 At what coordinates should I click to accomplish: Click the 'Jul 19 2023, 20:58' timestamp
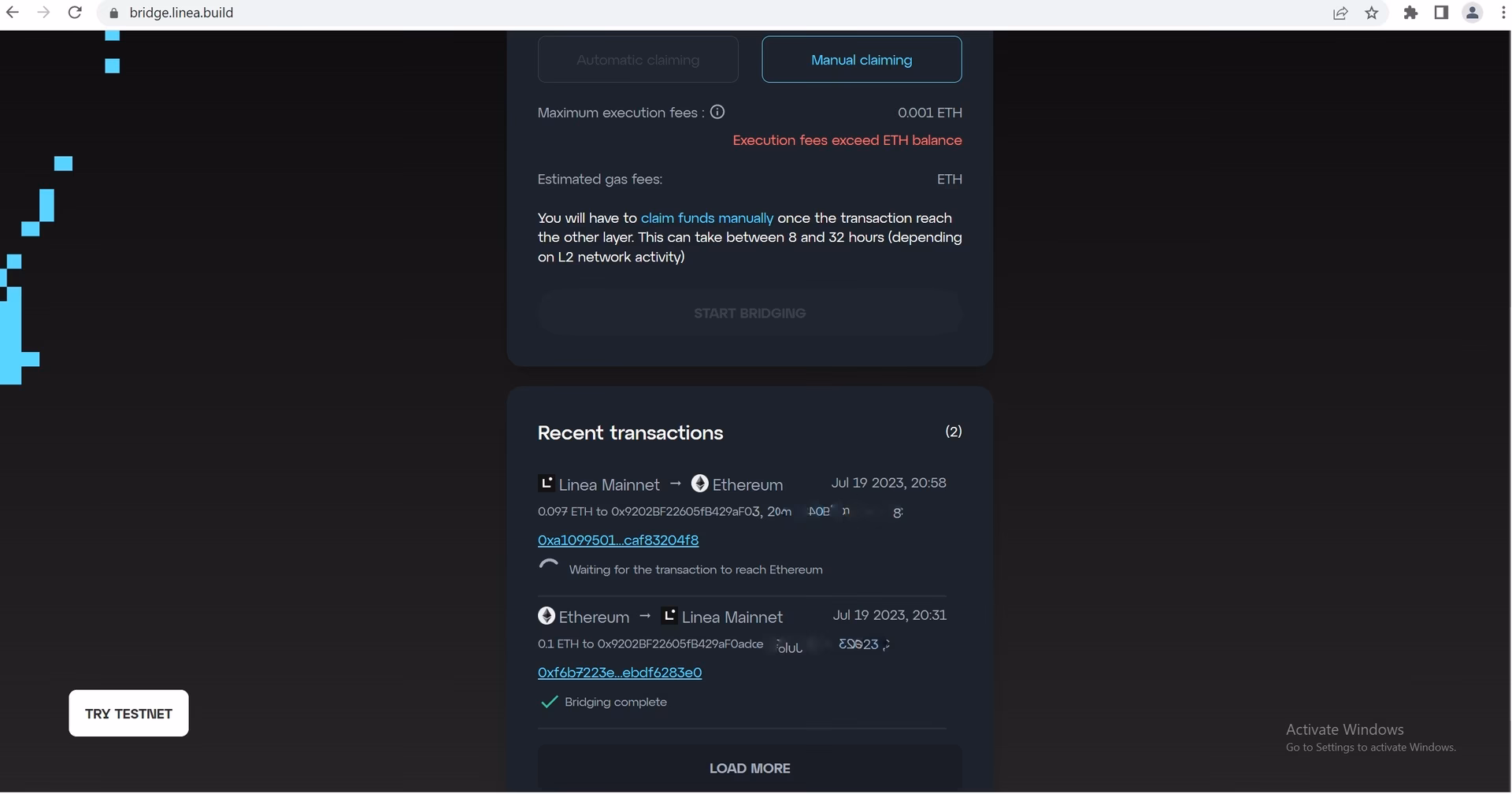pyautogui.click(x=889, y=483)
